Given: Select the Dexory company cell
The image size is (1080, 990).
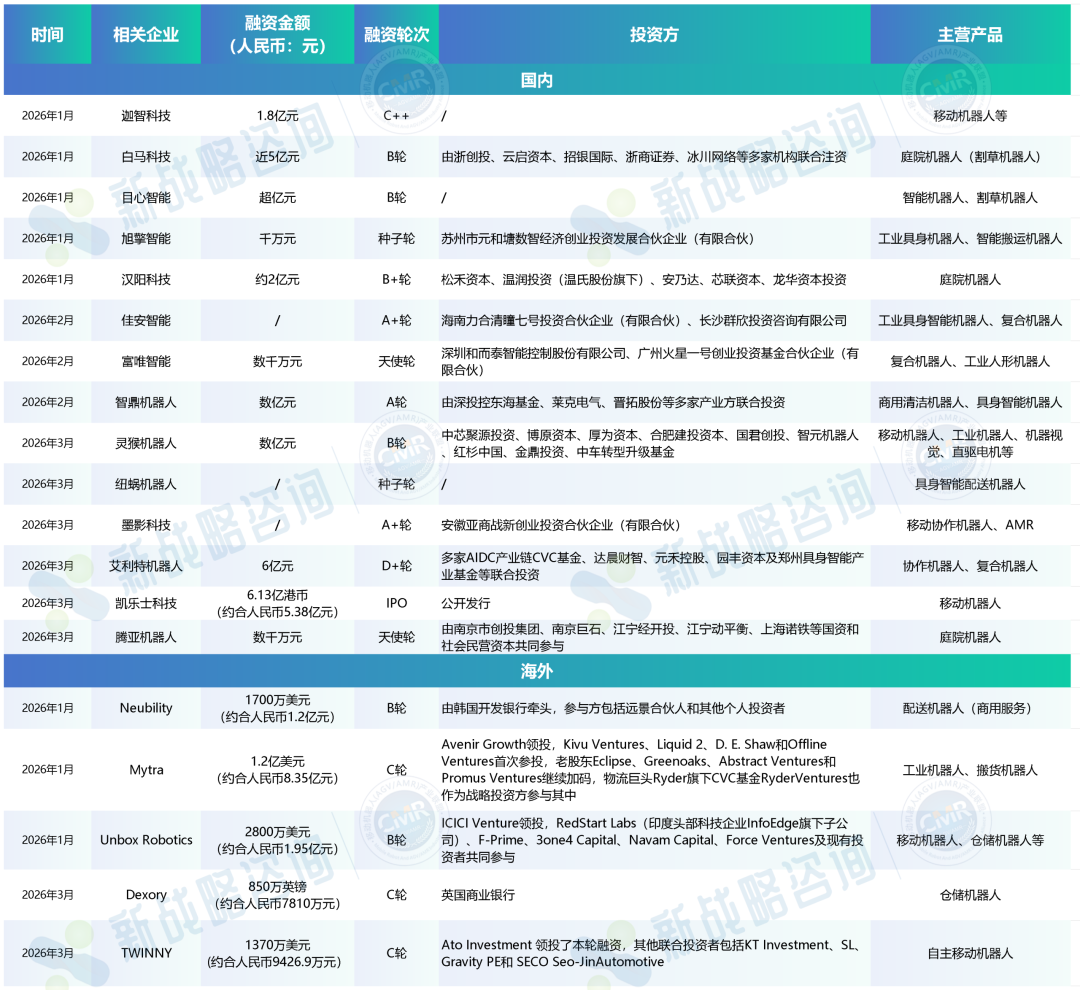Looking at the screenshot, I should tap(146, 895).
